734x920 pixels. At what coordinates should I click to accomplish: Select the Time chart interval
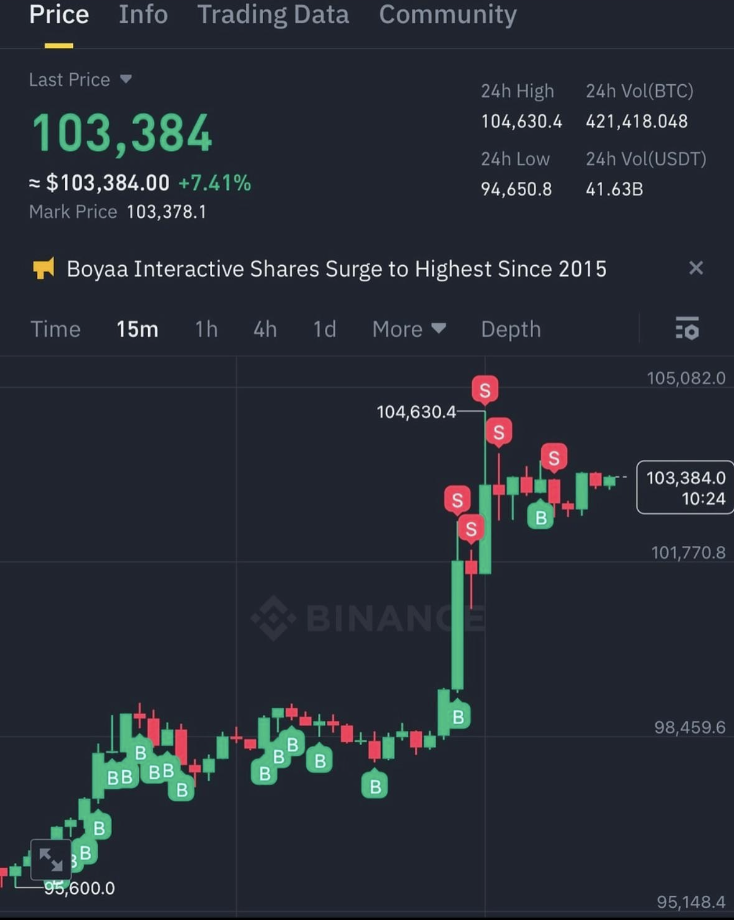click(x=55, y=329)
